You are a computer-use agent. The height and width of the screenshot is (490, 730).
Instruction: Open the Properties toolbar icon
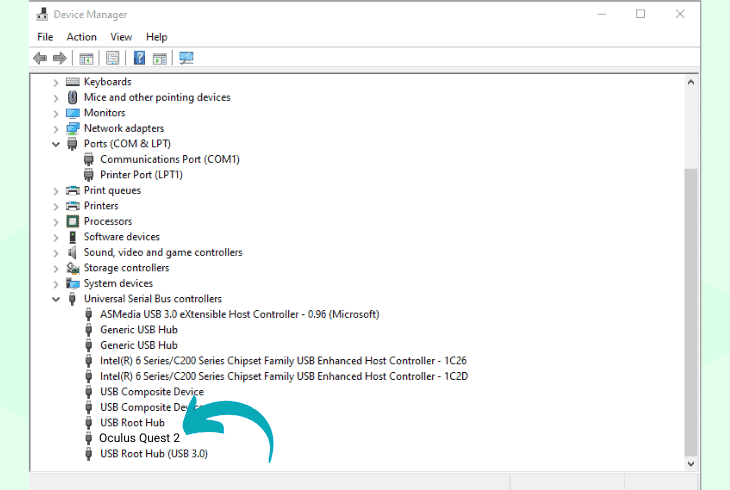point(113,58)
